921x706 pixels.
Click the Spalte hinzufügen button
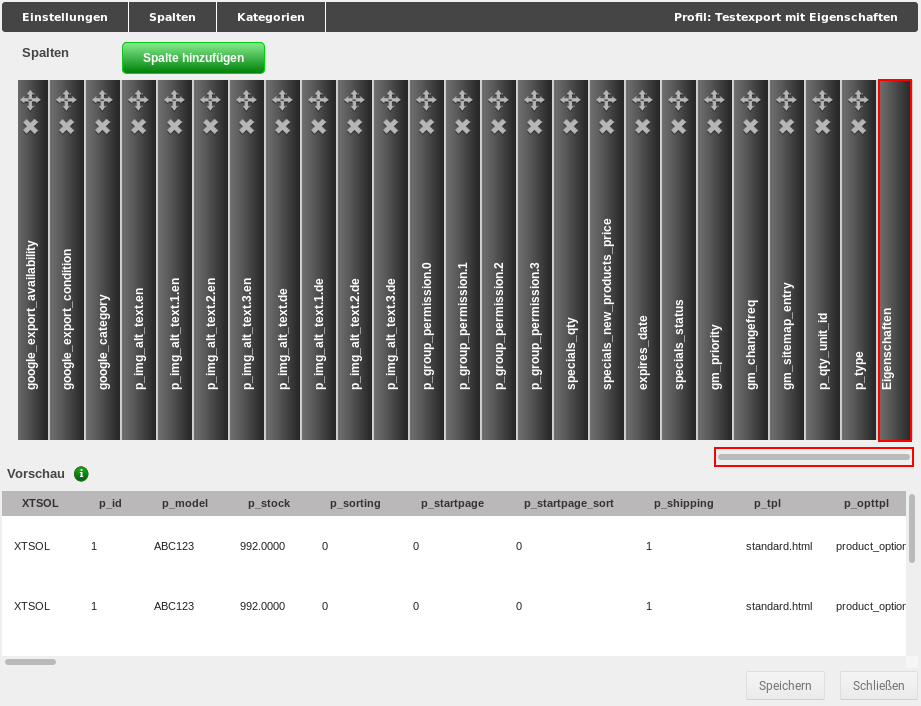pos(193,57)
